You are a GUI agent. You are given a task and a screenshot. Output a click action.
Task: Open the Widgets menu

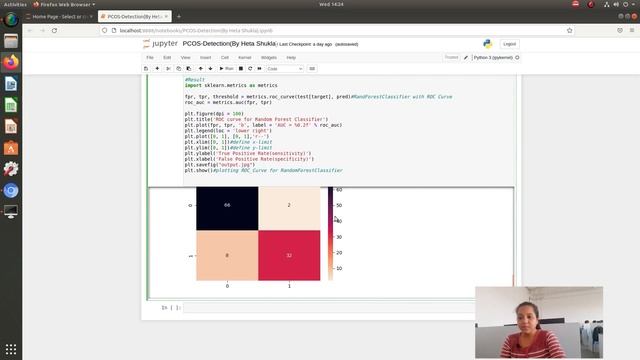tap(269, 58)
